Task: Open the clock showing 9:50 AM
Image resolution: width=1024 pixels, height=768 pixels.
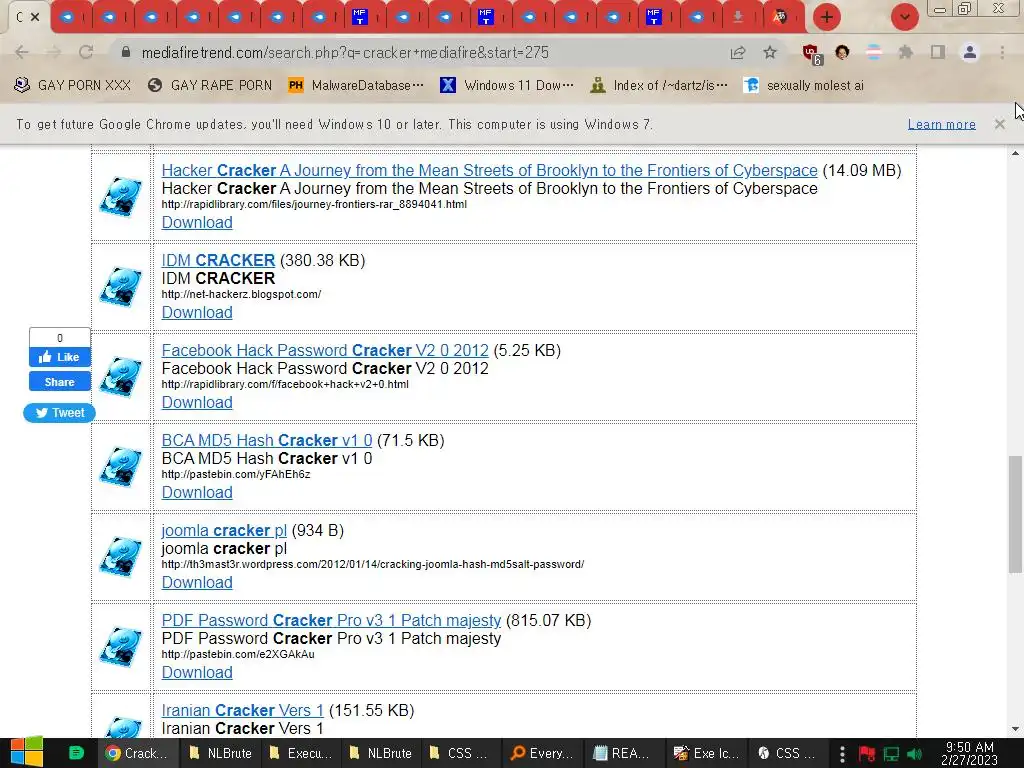Action: [x=969, y=753]
